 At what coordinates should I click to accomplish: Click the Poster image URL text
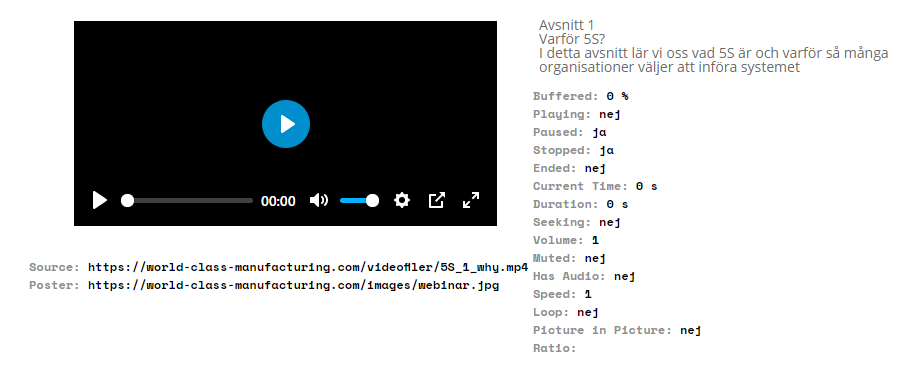[x=294, y=285]
